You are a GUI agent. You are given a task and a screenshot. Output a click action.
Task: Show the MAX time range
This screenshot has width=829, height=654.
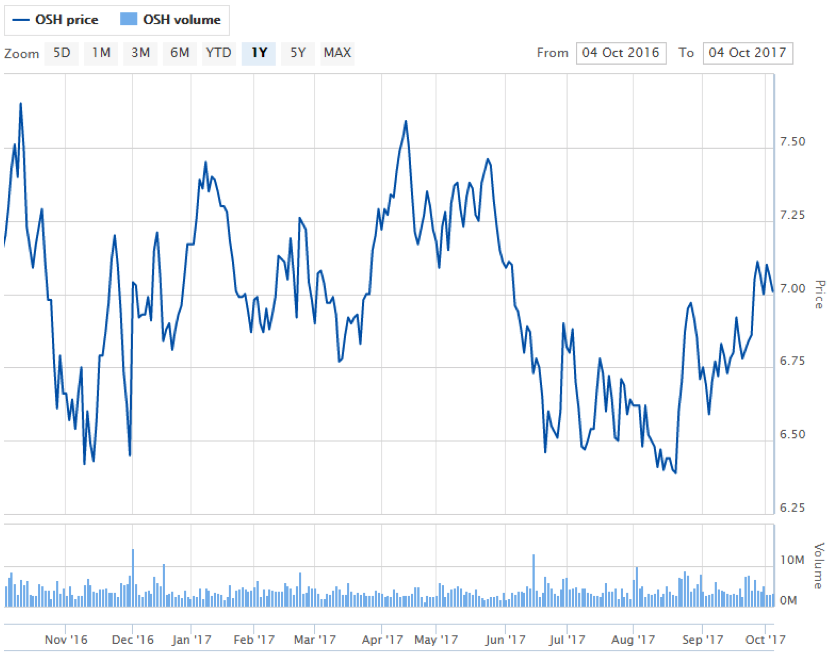pyautogui.click(x=337, y=53)
